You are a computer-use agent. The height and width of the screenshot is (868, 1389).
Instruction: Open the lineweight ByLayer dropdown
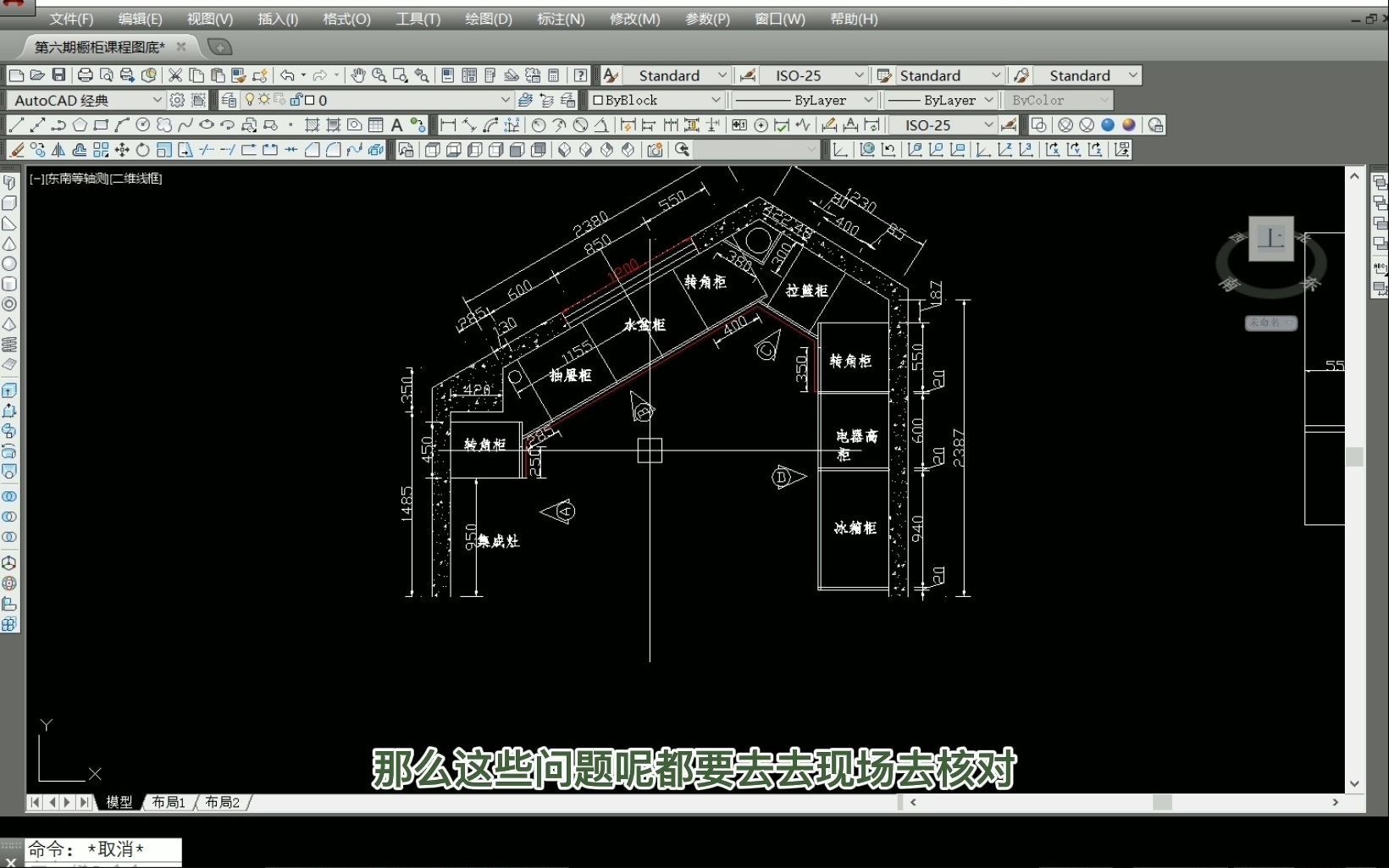988,100
